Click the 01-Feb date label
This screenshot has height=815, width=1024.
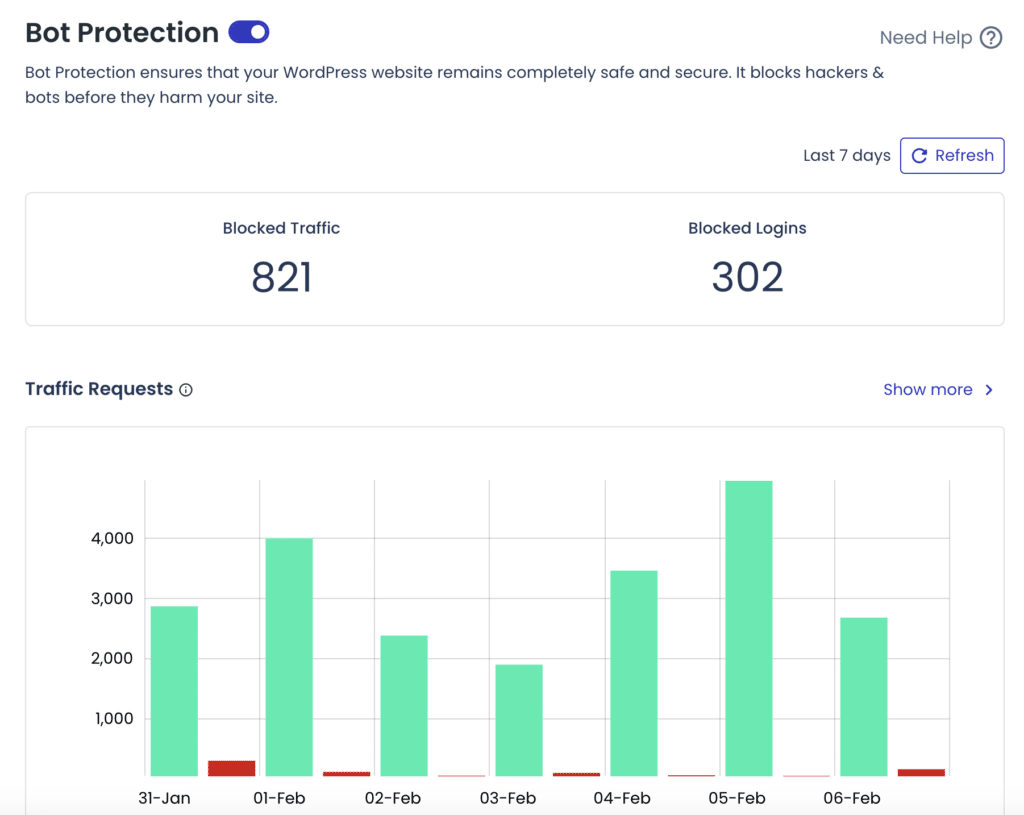tap(280, 798)
